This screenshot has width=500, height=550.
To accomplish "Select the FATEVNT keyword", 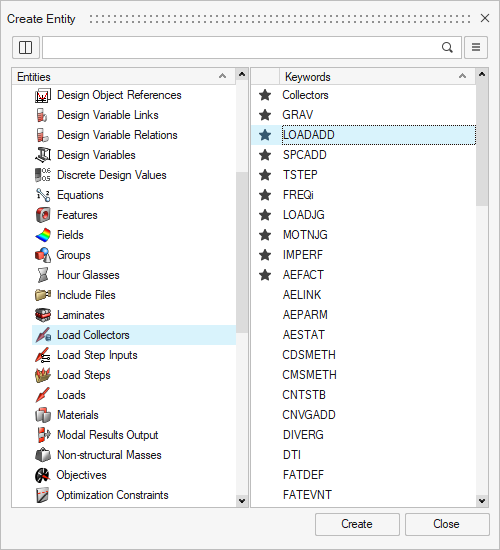I will click(307, 495).
